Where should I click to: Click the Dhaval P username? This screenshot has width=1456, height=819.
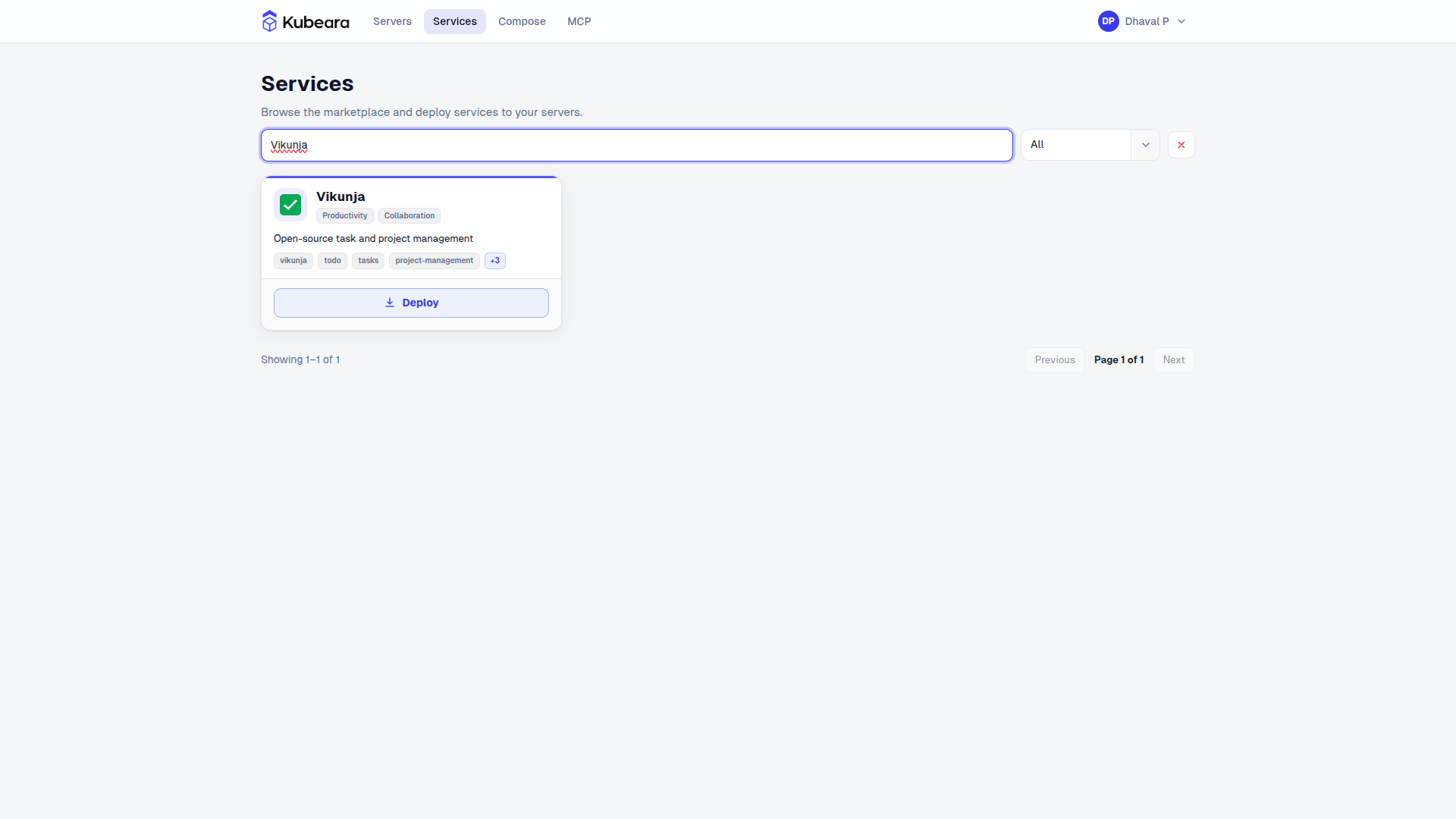[1147, 21]
